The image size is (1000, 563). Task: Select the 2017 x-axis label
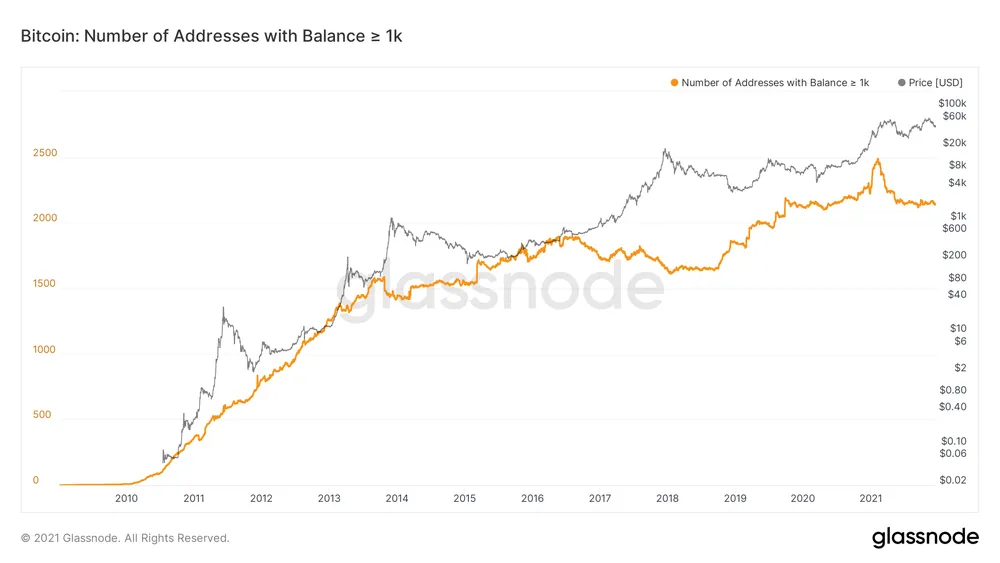[600, 498]
